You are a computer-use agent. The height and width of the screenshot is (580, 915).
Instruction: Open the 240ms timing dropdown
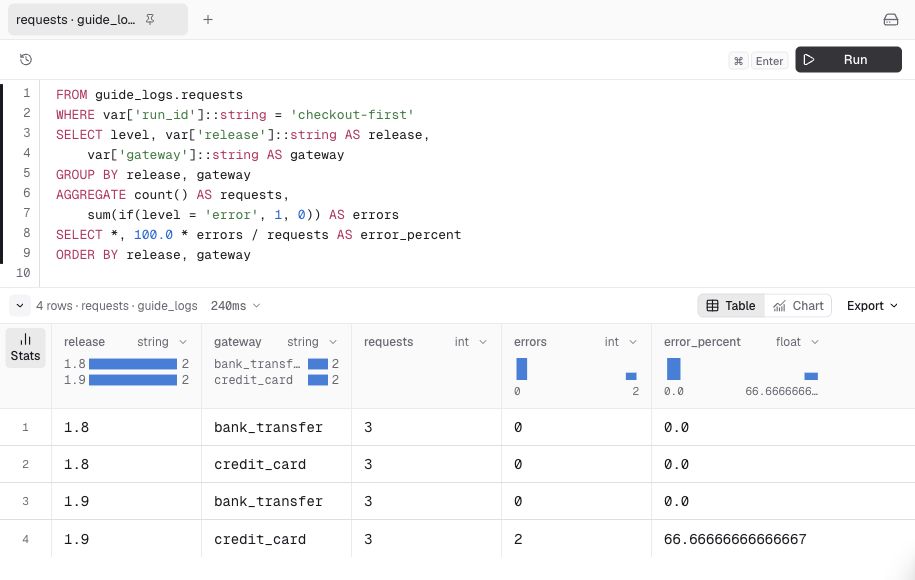235,306
